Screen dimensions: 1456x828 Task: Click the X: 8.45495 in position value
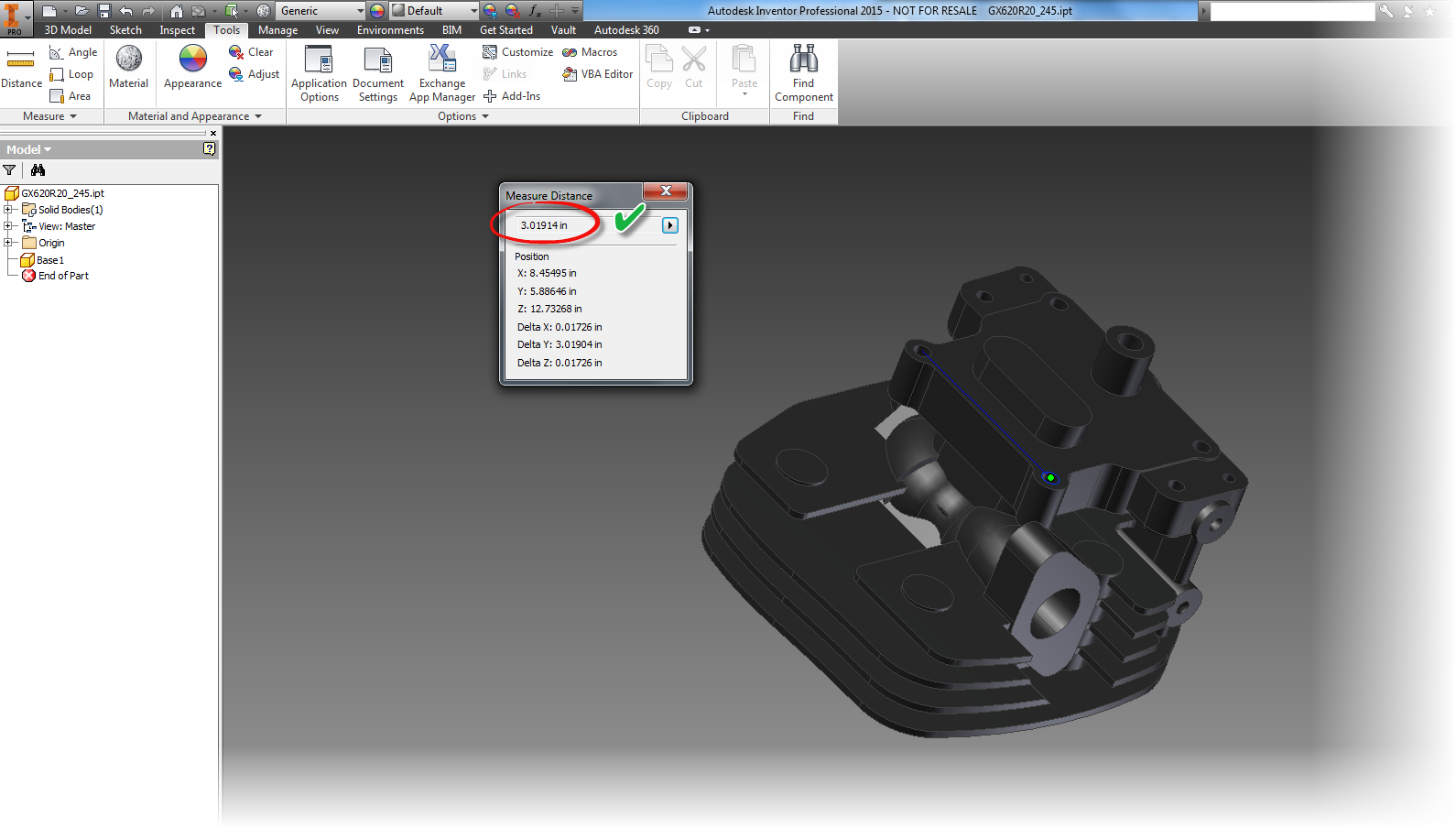click(x=547, y=273)
